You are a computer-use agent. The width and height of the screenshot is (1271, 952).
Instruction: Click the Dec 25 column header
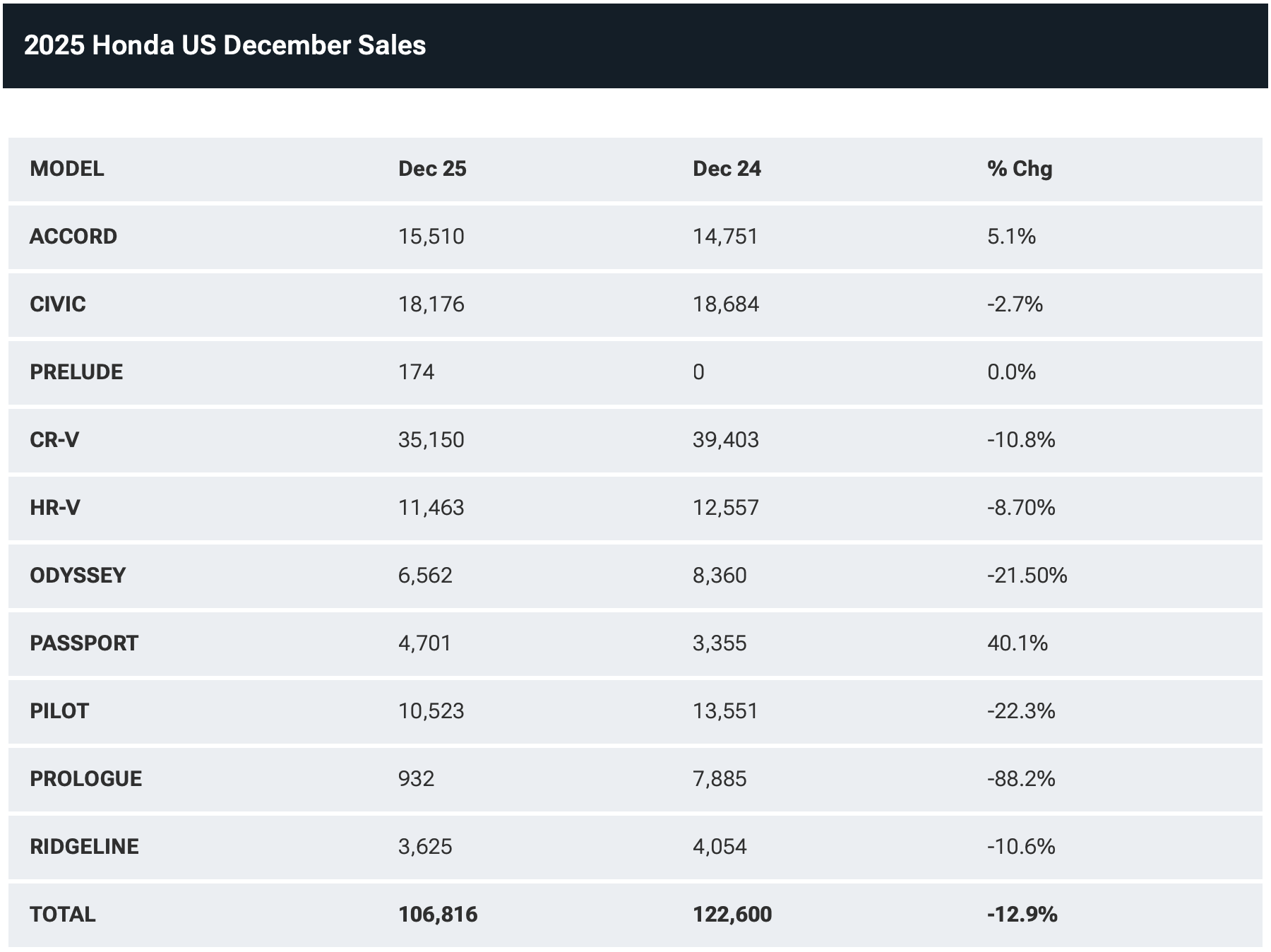432,169
